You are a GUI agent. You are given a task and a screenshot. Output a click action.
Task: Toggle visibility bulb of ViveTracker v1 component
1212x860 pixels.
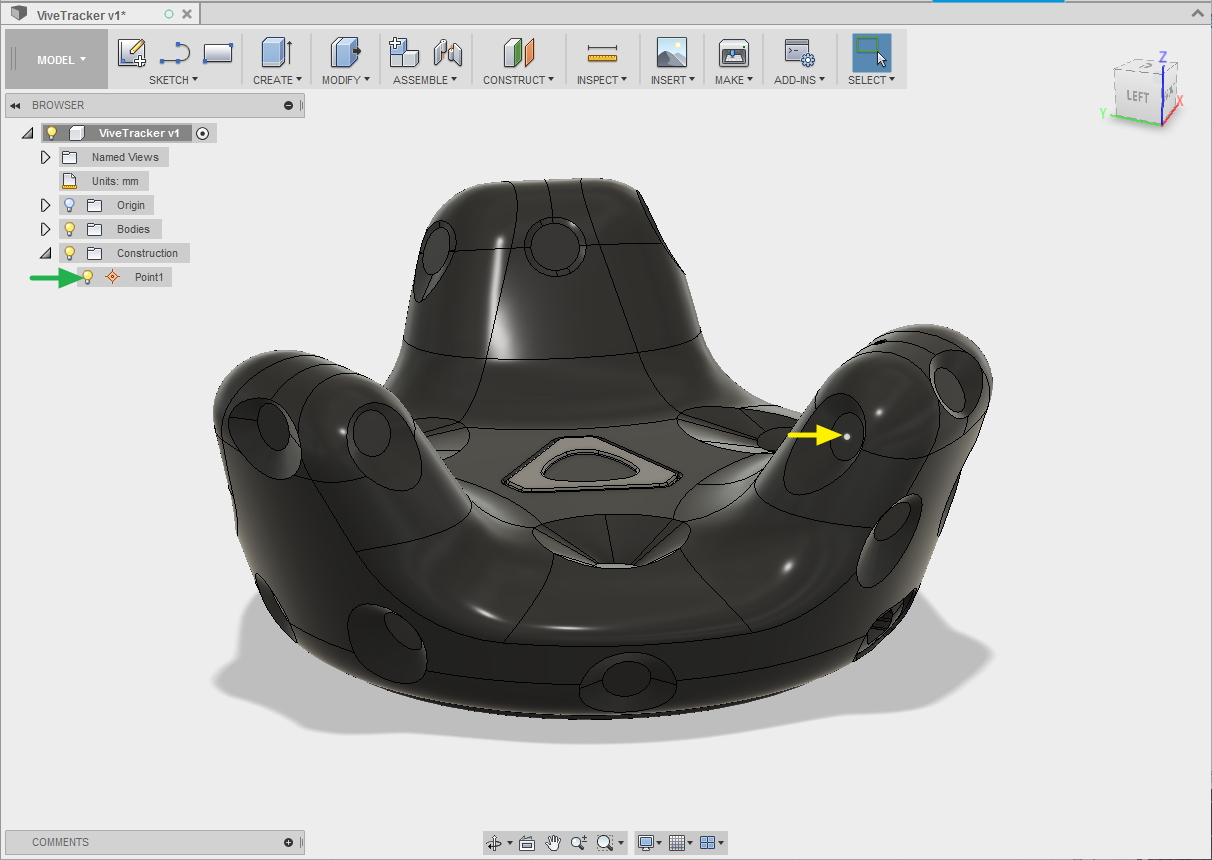51,133
